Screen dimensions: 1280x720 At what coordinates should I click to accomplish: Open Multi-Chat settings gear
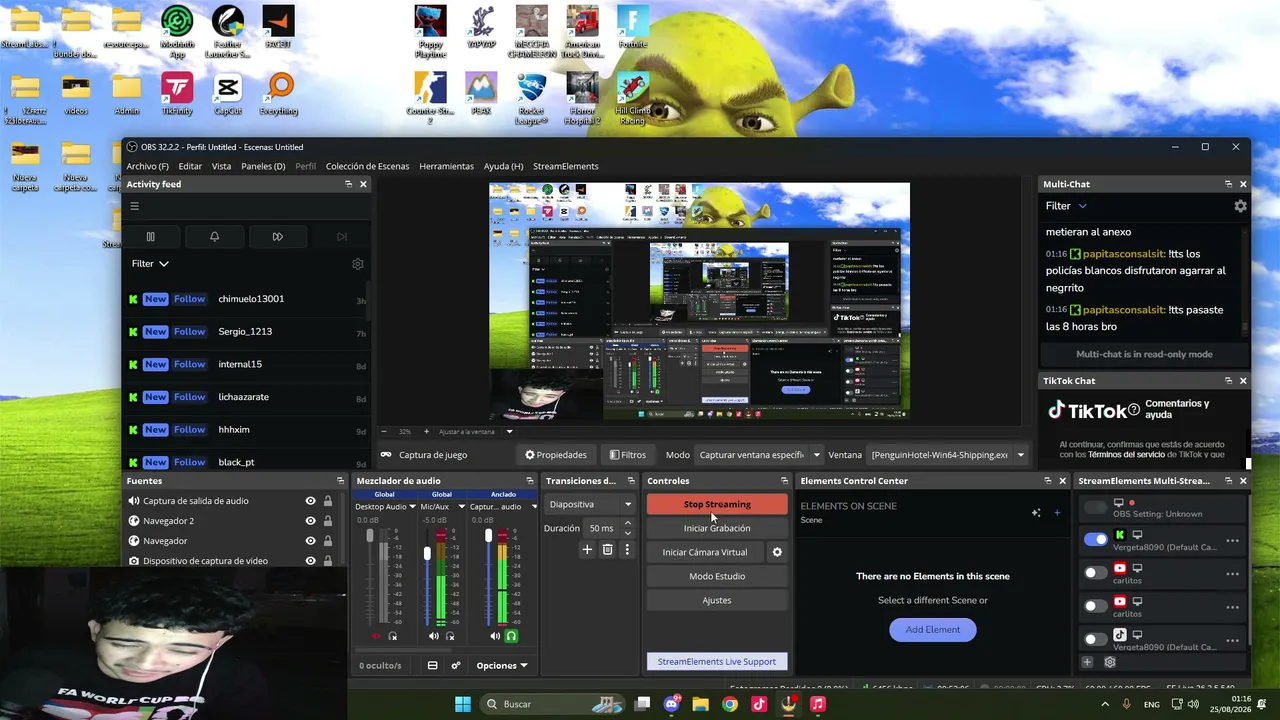1240,206
